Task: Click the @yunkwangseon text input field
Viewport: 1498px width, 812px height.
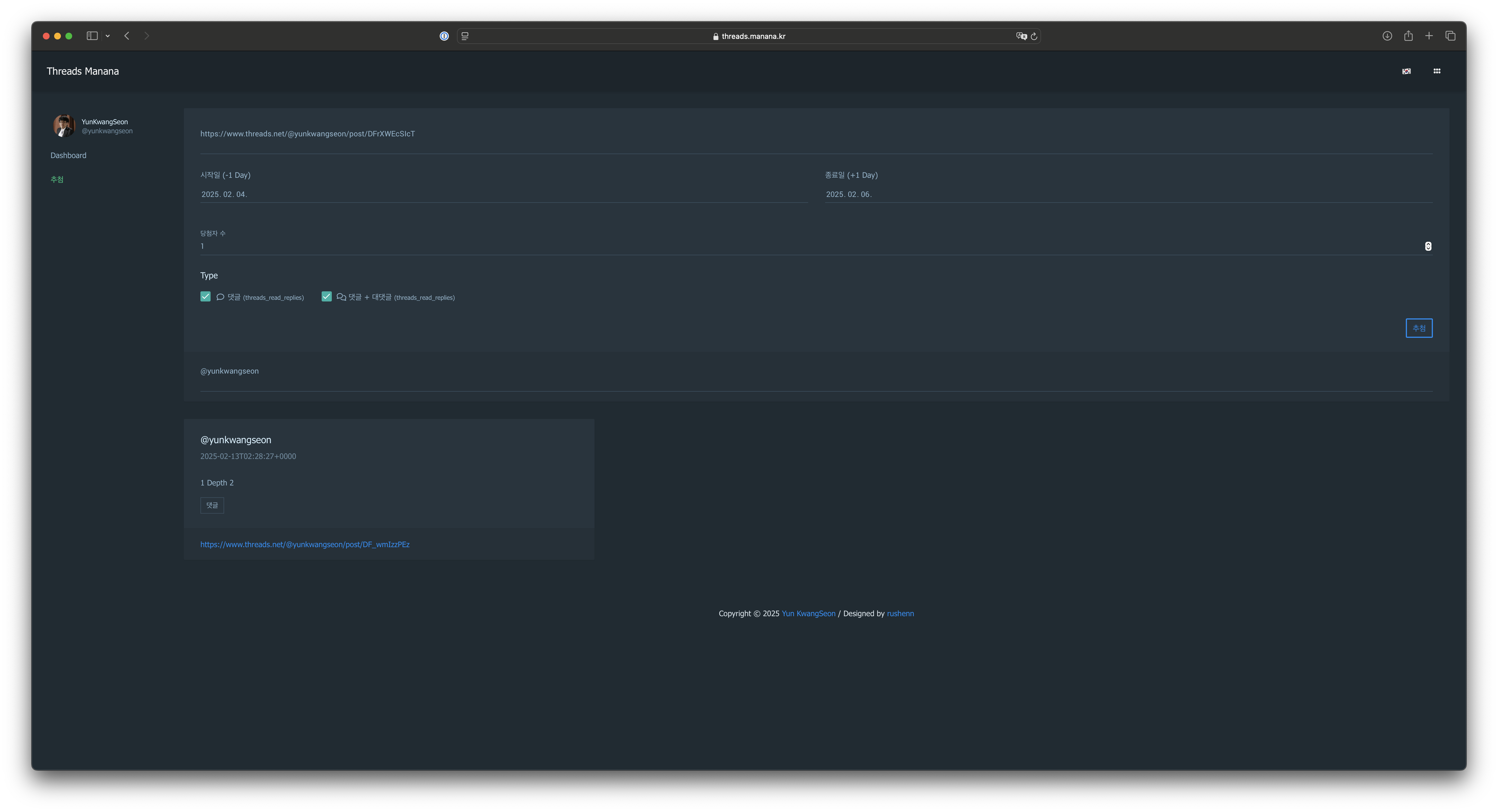Action: (x=816, y=371)
